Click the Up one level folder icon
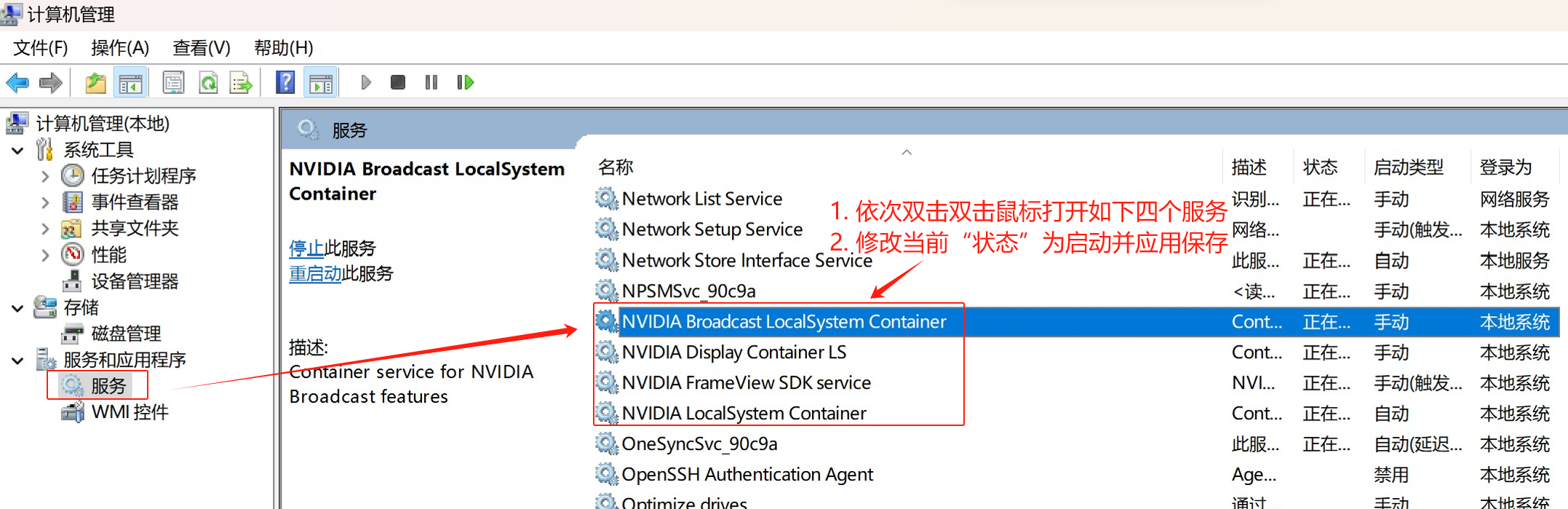Screen dimensions: 1568x509 point(95,83)
